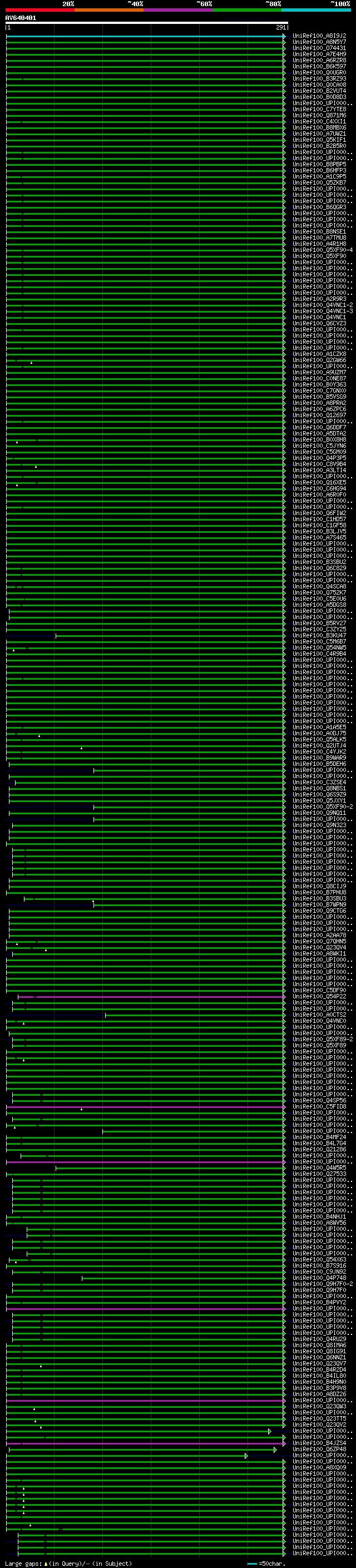Select the UniRef100_A8PRA2 label

[319, 403]
